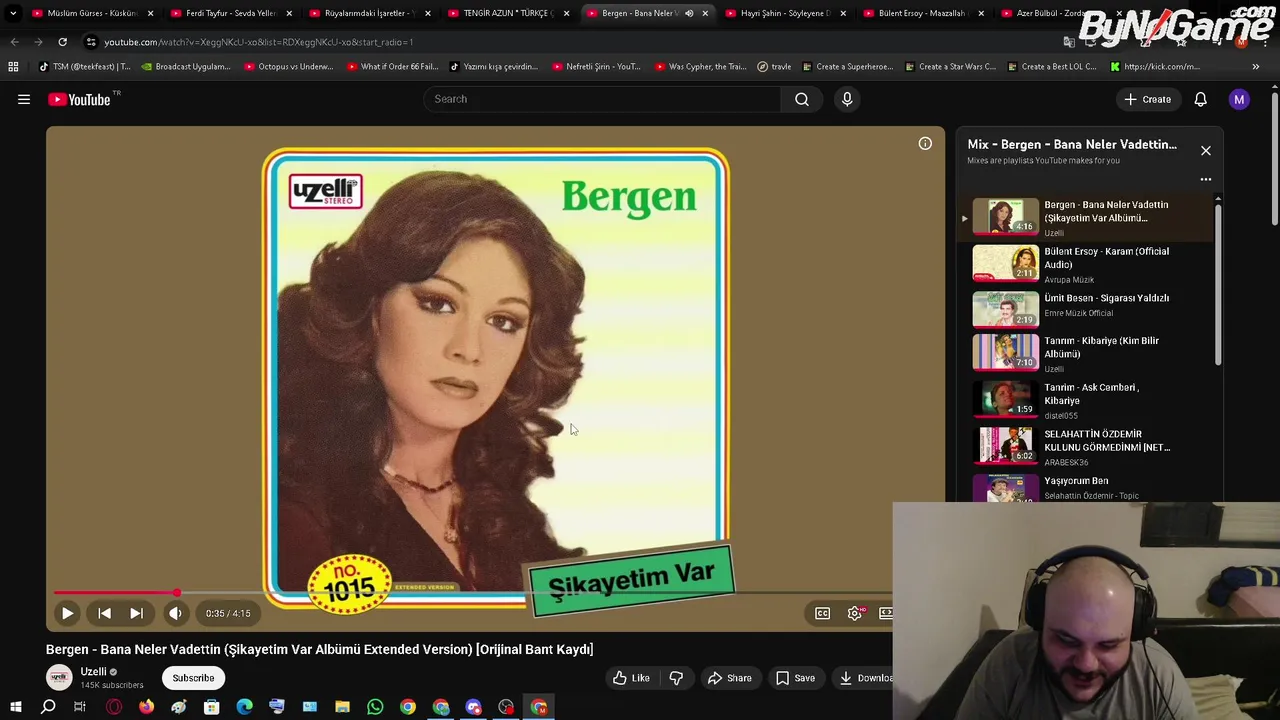Screen dimensions: 1280x720
Task: Click the Create button
Action: 1147,99
